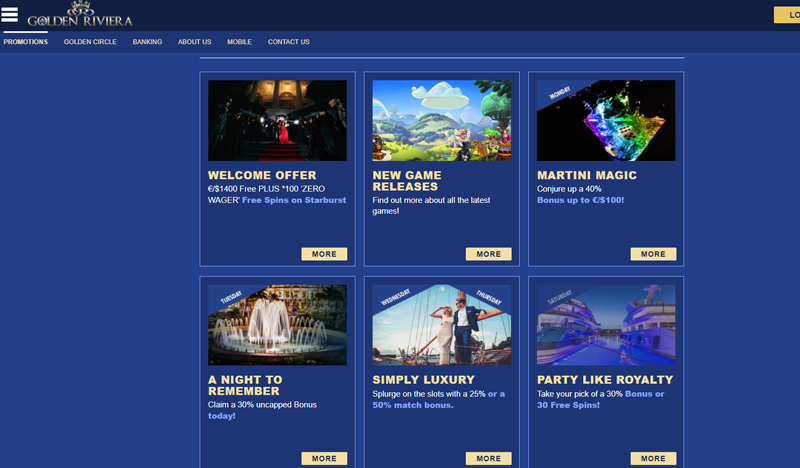The height and width of the screenshot is (468, 800).
Task: Click MORE under Welcome Offer
Action: coord(324,254)
